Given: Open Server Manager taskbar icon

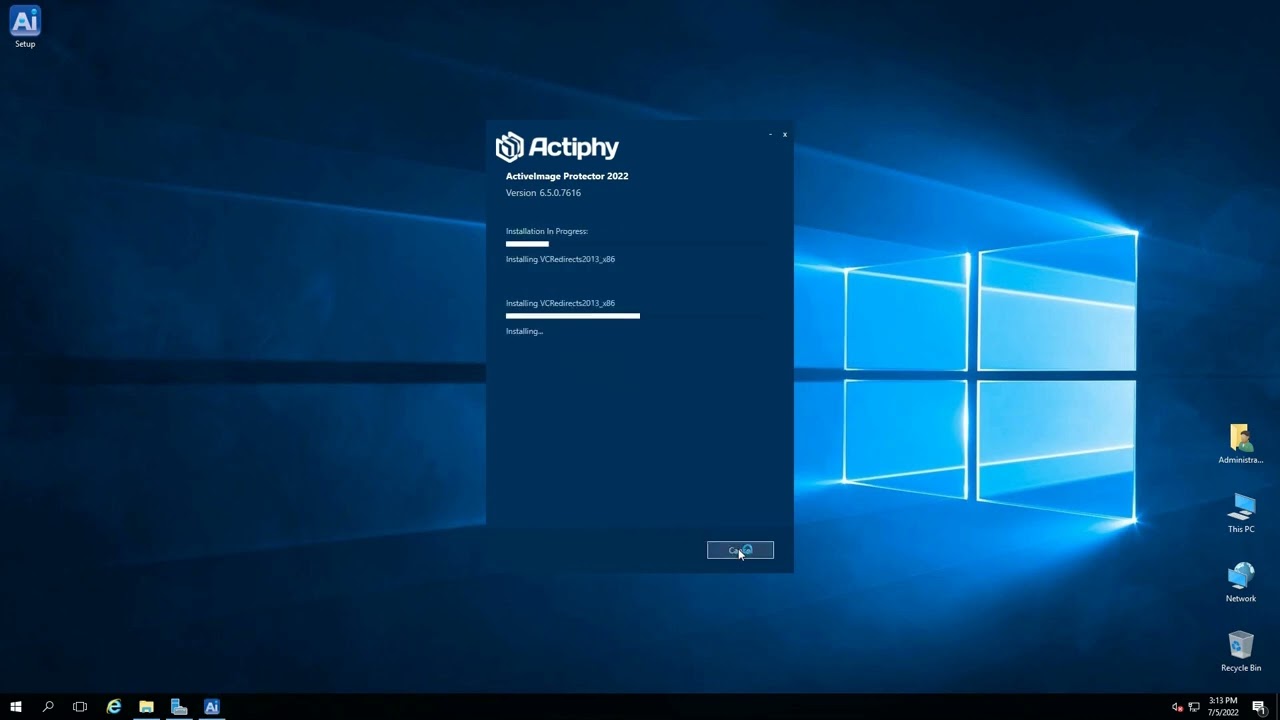Looking at the screenshot, I should tap(179, 706).
